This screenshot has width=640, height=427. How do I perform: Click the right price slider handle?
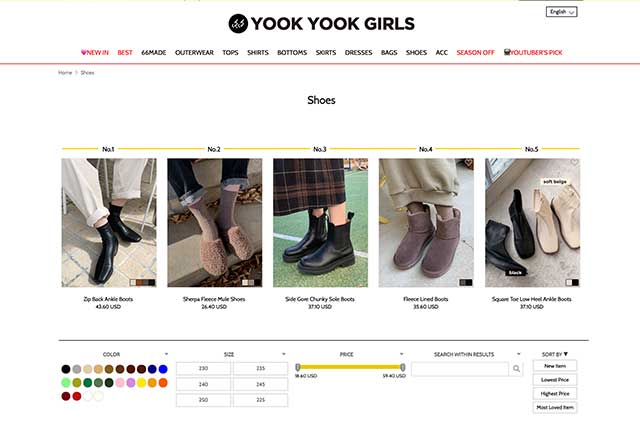[x=403, y=367]
